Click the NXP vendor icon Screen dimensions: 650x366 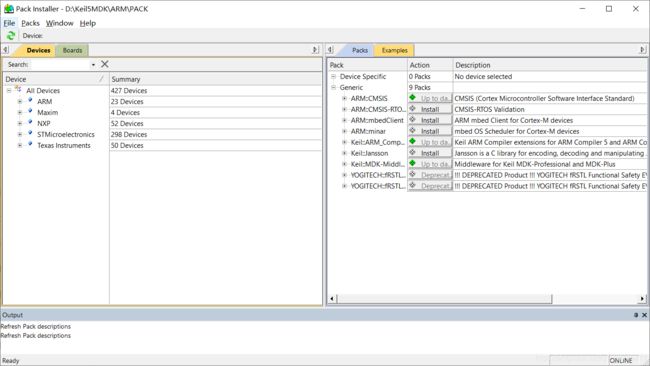pos(30,122)
